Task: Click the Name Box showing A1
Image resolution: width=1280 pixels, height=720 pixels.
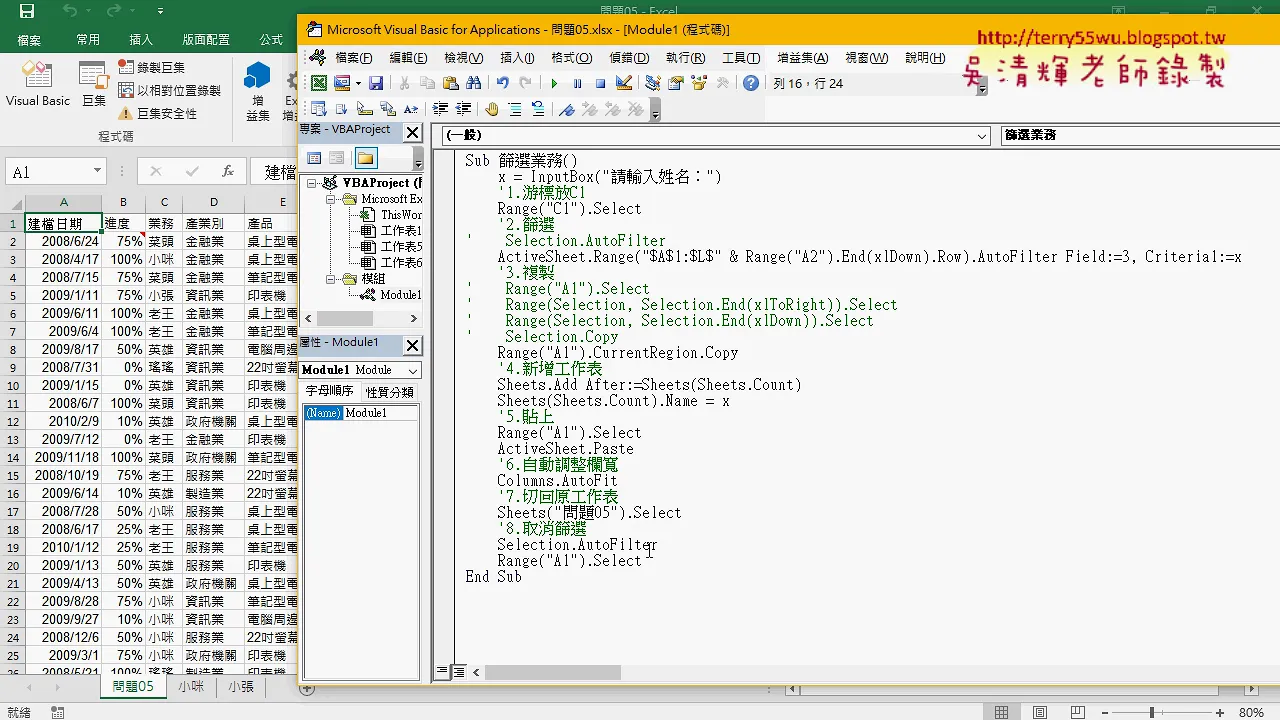Action: click(48, 172)
